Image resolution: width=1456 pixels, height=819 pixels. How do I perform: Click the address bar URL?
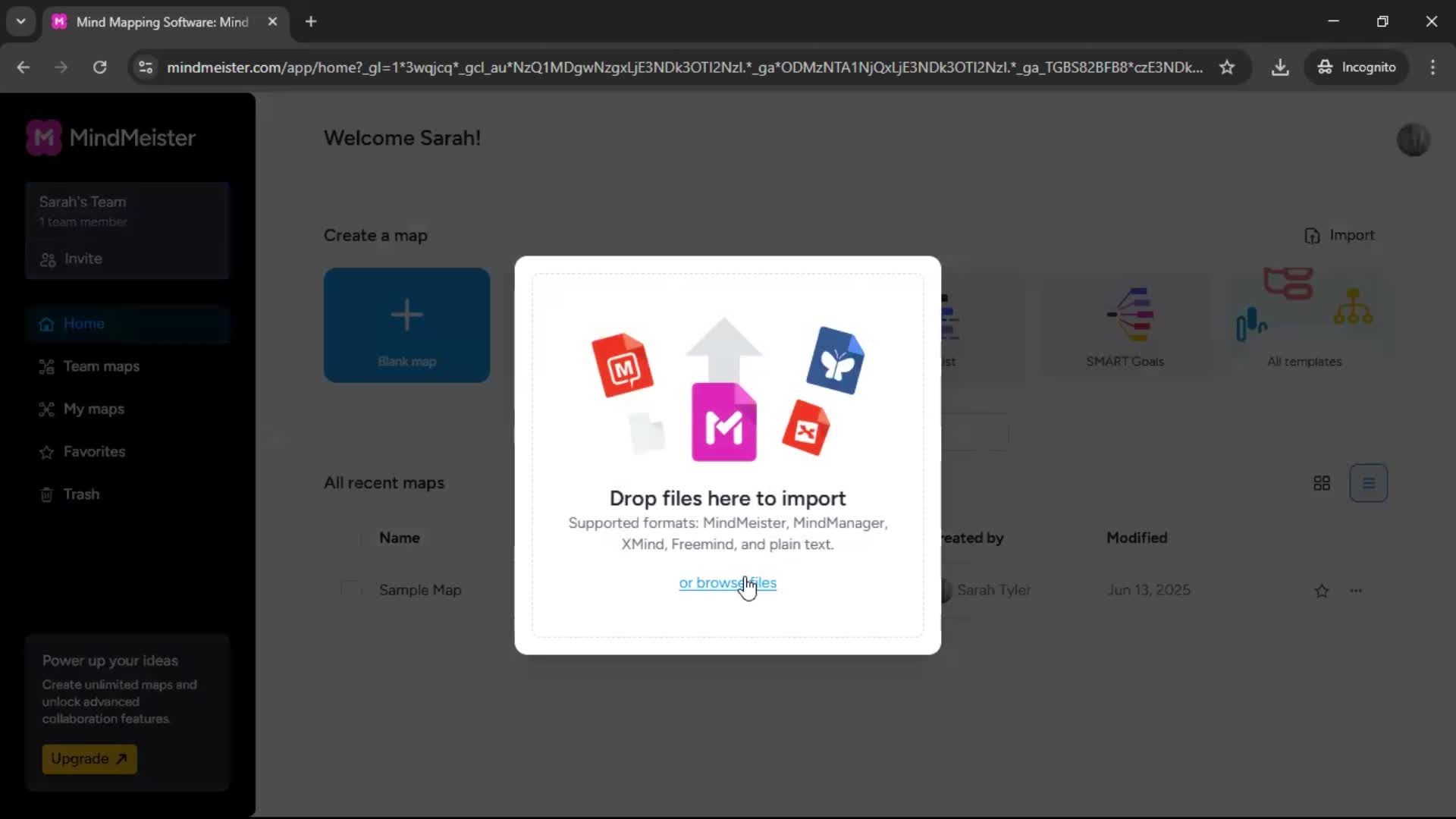(684, 67)
